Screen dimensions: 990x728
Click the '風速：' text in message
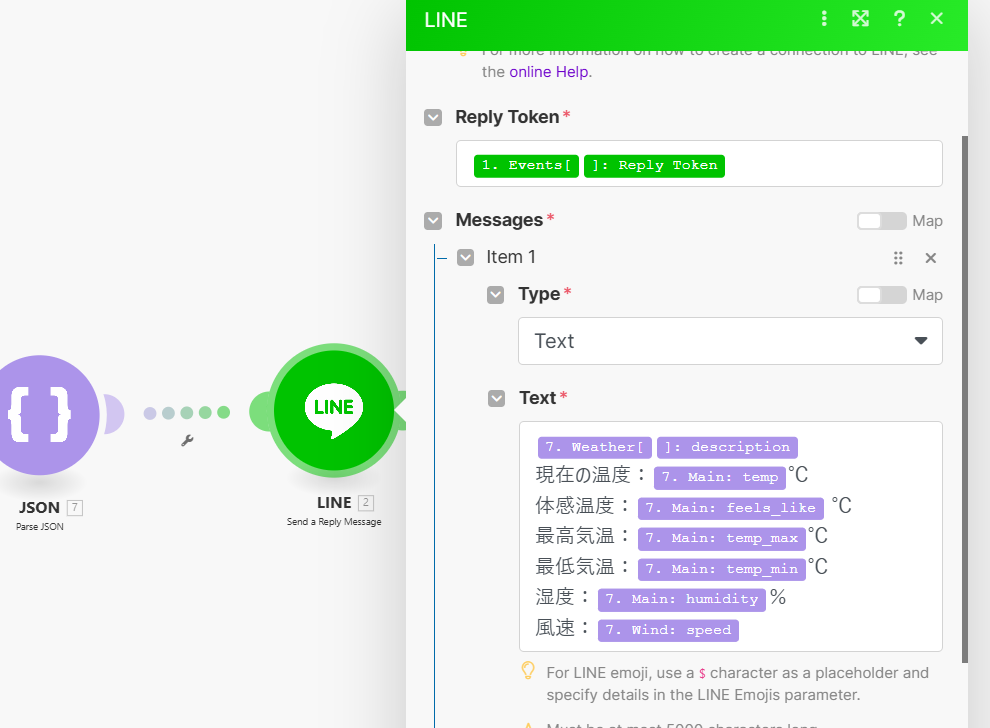563,628
